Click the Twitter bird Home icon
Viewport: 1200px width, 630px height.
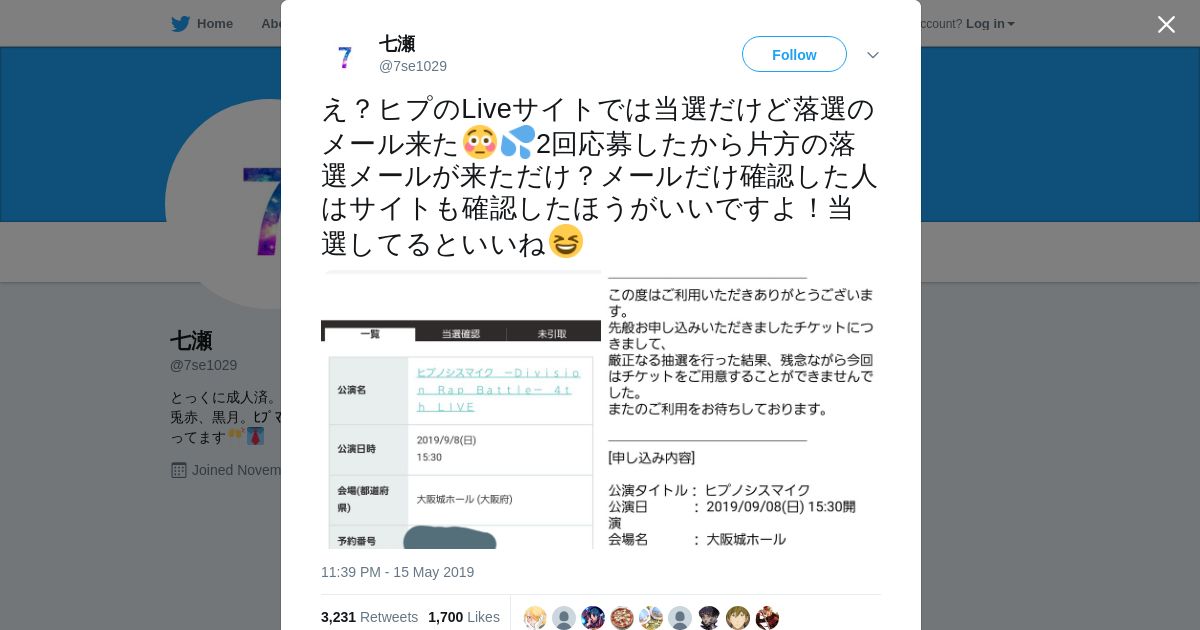point(180,24)
